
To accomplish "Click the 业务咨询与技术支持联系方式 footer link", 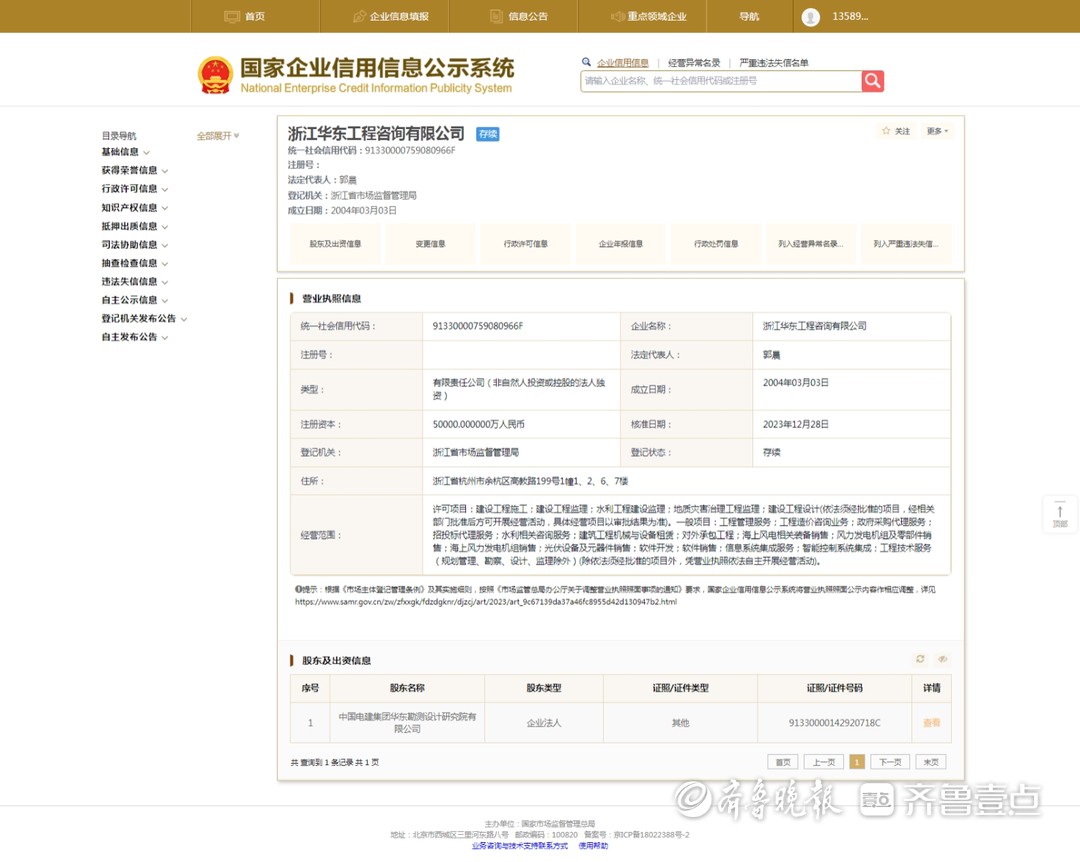I will coord(519,846).
